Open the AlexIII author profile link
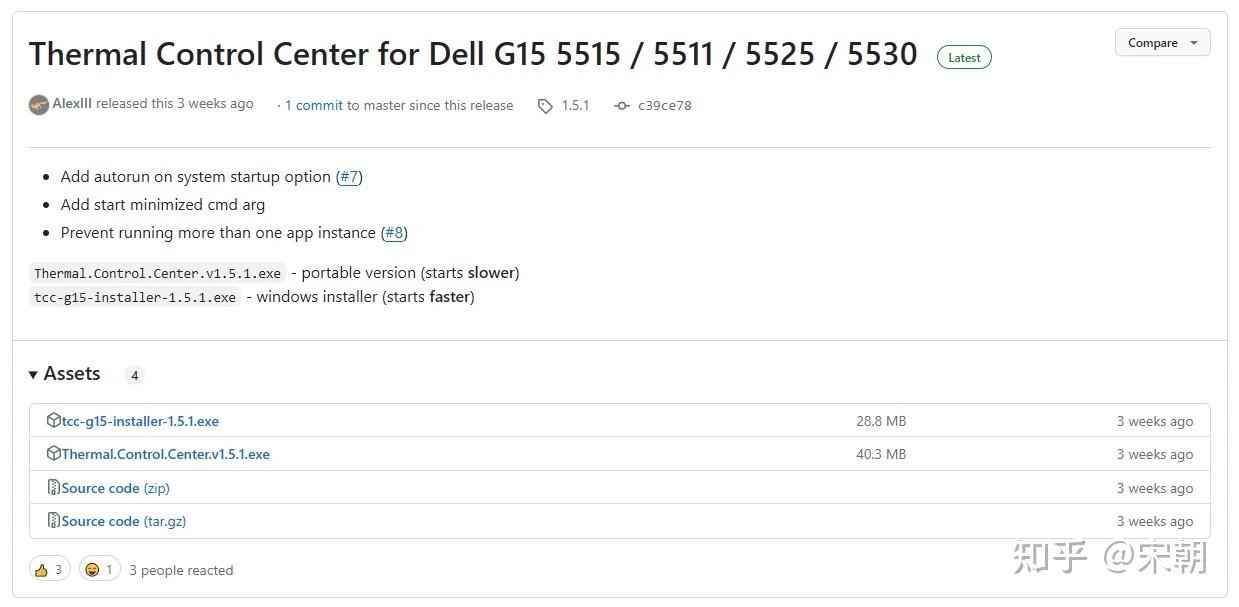 pos(72,104)
